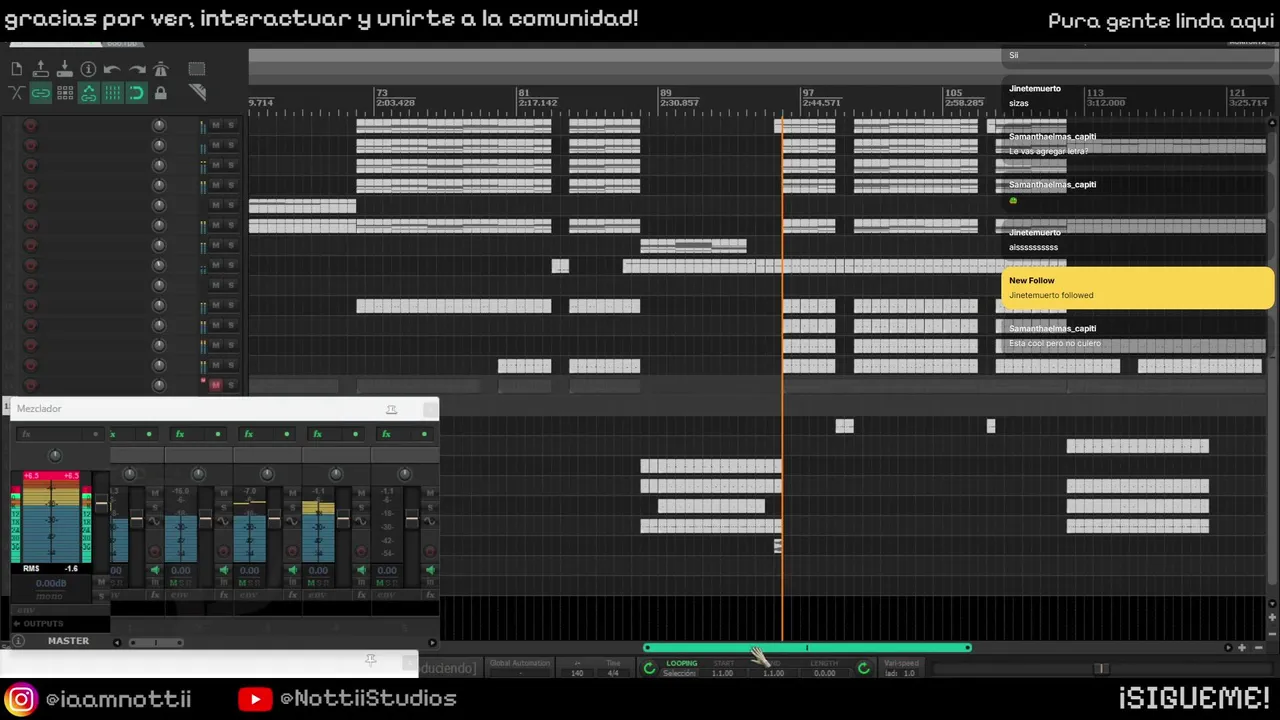Toggle envelope points move with items icon

pyautogui.click(x=89, y=93)
